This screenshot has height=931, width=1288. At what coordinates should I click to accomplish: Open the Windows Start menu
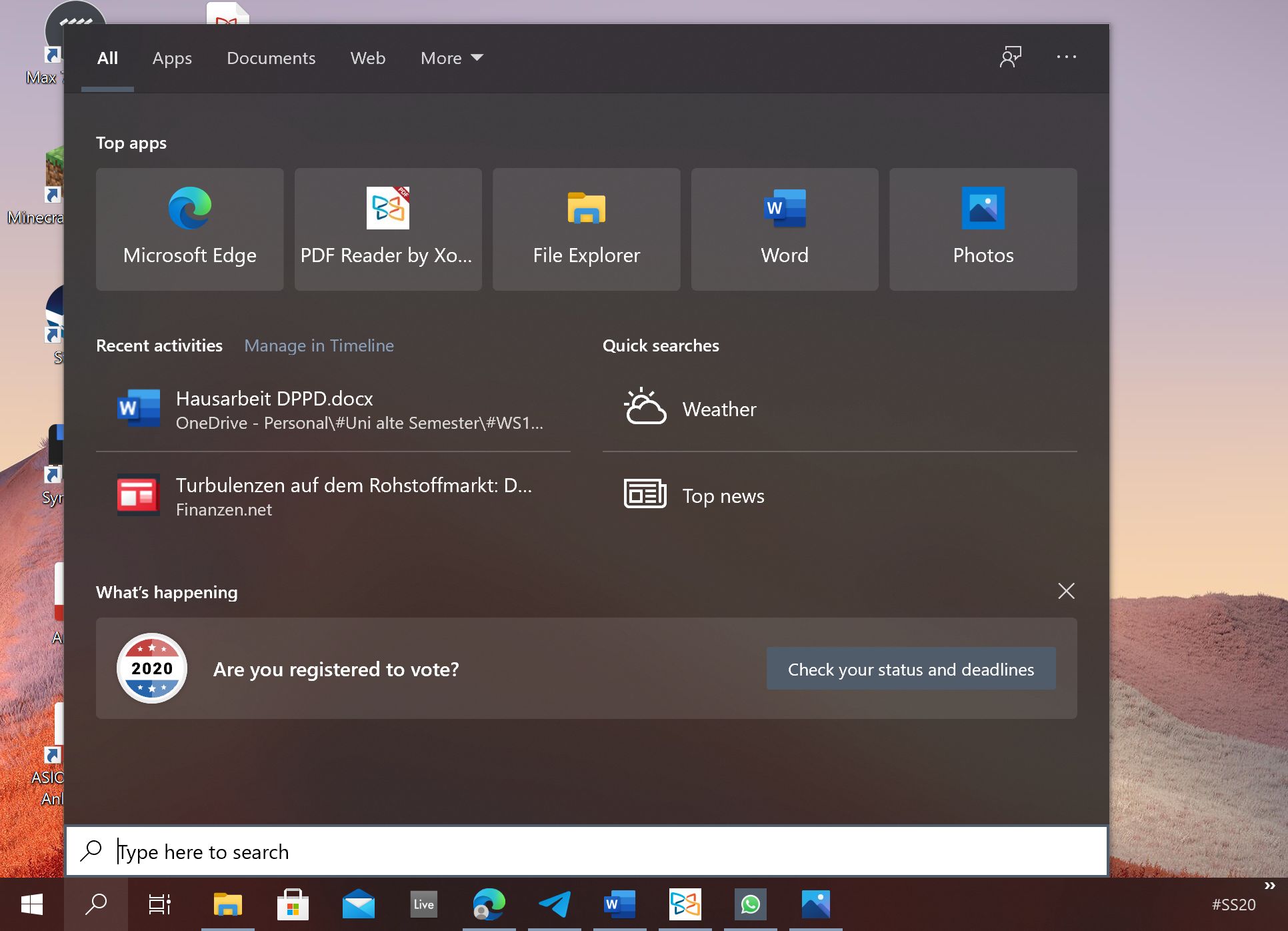pos(32,904)
